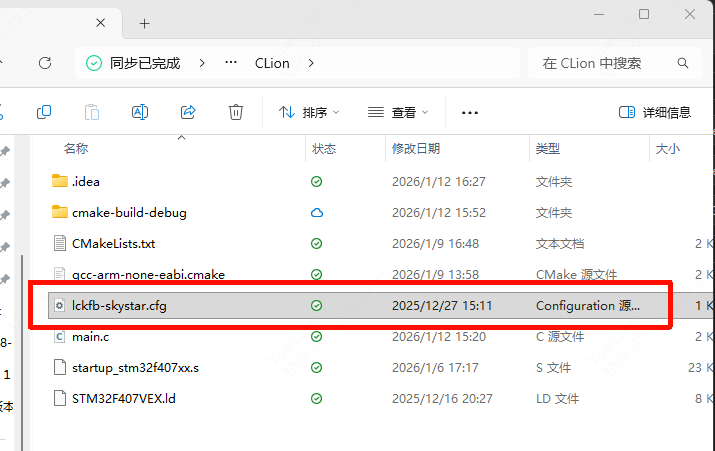
Task: Select the lckfb-skystar.cfg file name
Action: [x=119, y=306]
